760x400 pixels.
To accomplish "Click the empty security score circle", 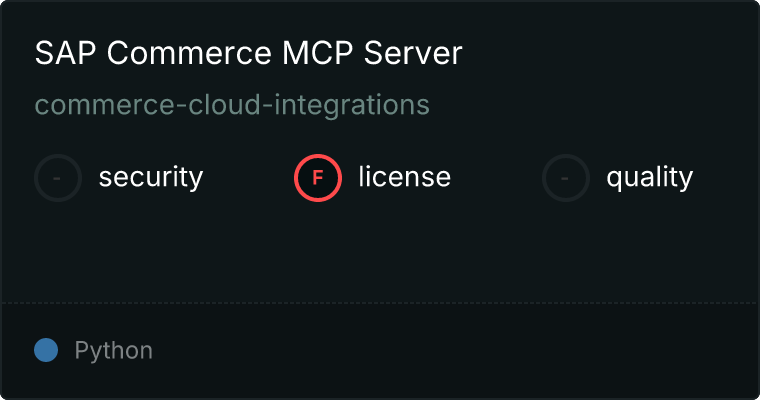I will click(x=58, y=178).
